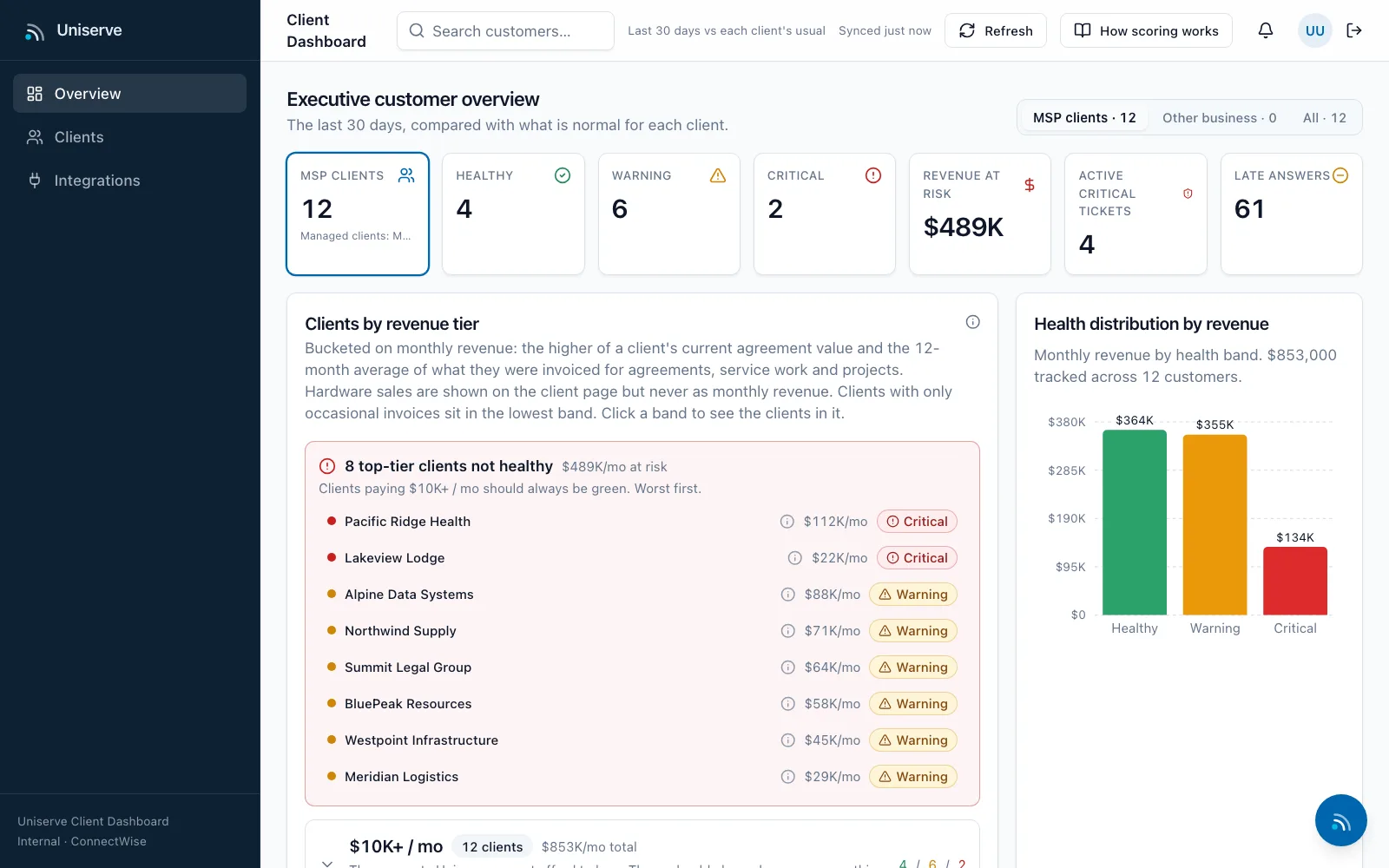Image resolution: width=1389 pixels, height=868 pixels.
Task: Select the MSP Clients summary card
Action: tap(358, 214)
